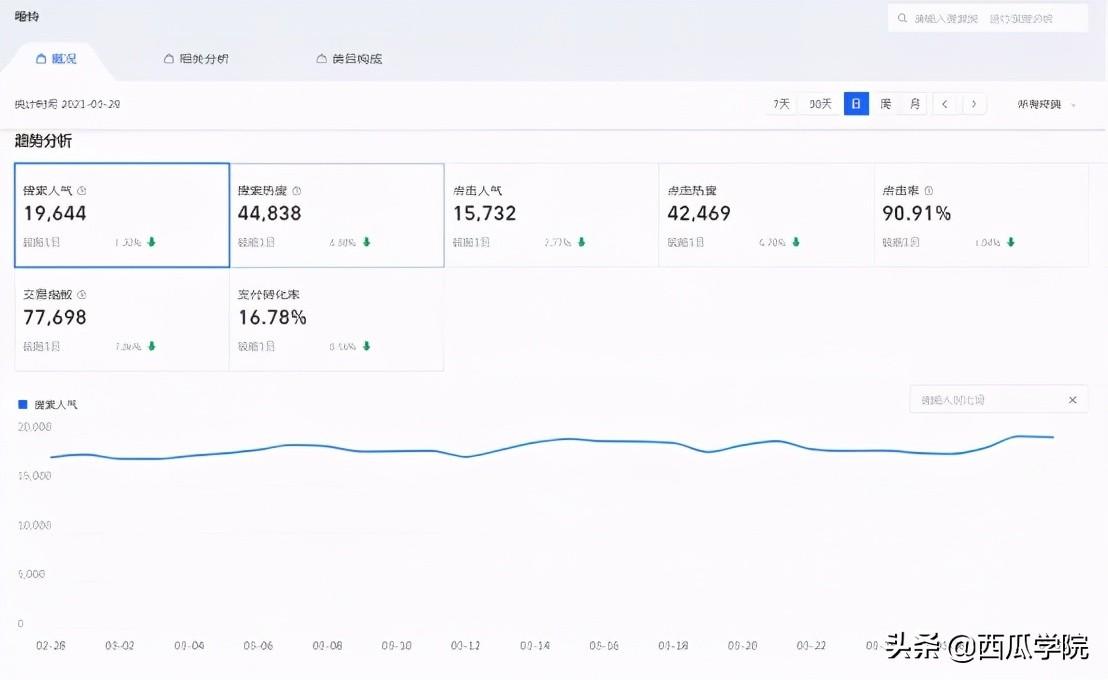1108x680 pixels.
Task: Select the active blue 日 granularity button
Action: point(856,104)
